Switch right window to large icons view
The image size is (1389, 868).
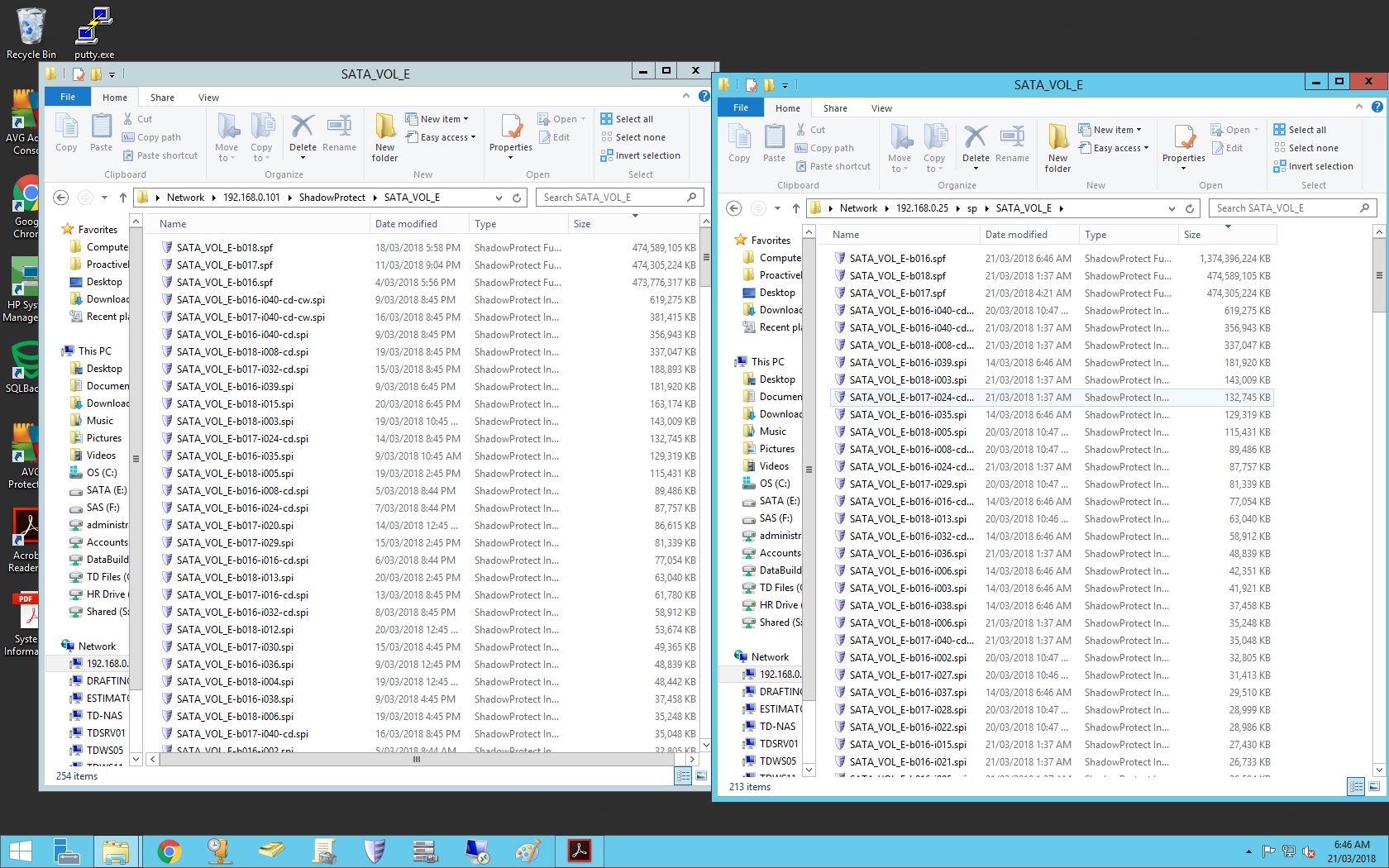pos(1373,787)
